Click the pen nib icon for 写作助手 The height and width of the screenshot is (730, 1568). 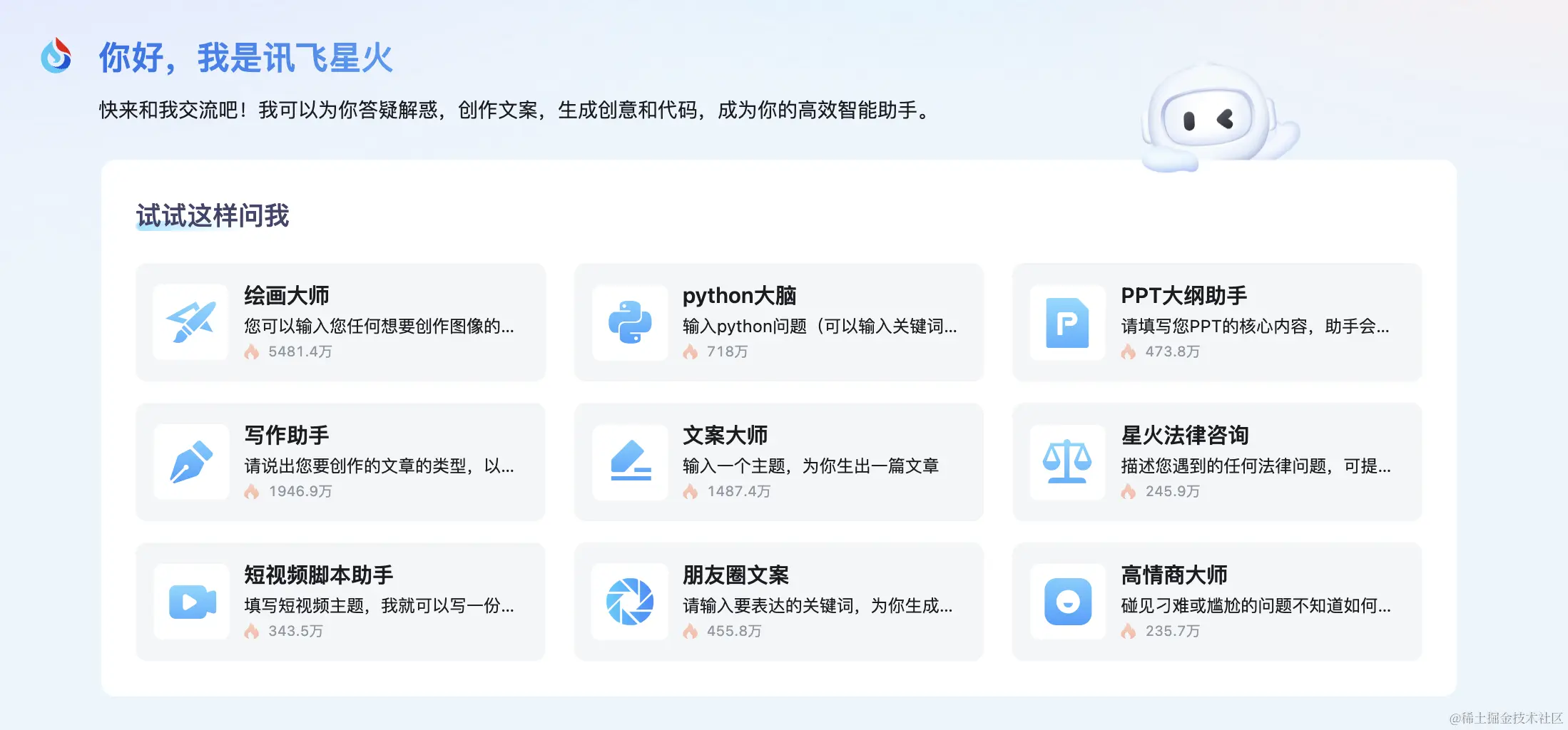[x=191, y=462]
